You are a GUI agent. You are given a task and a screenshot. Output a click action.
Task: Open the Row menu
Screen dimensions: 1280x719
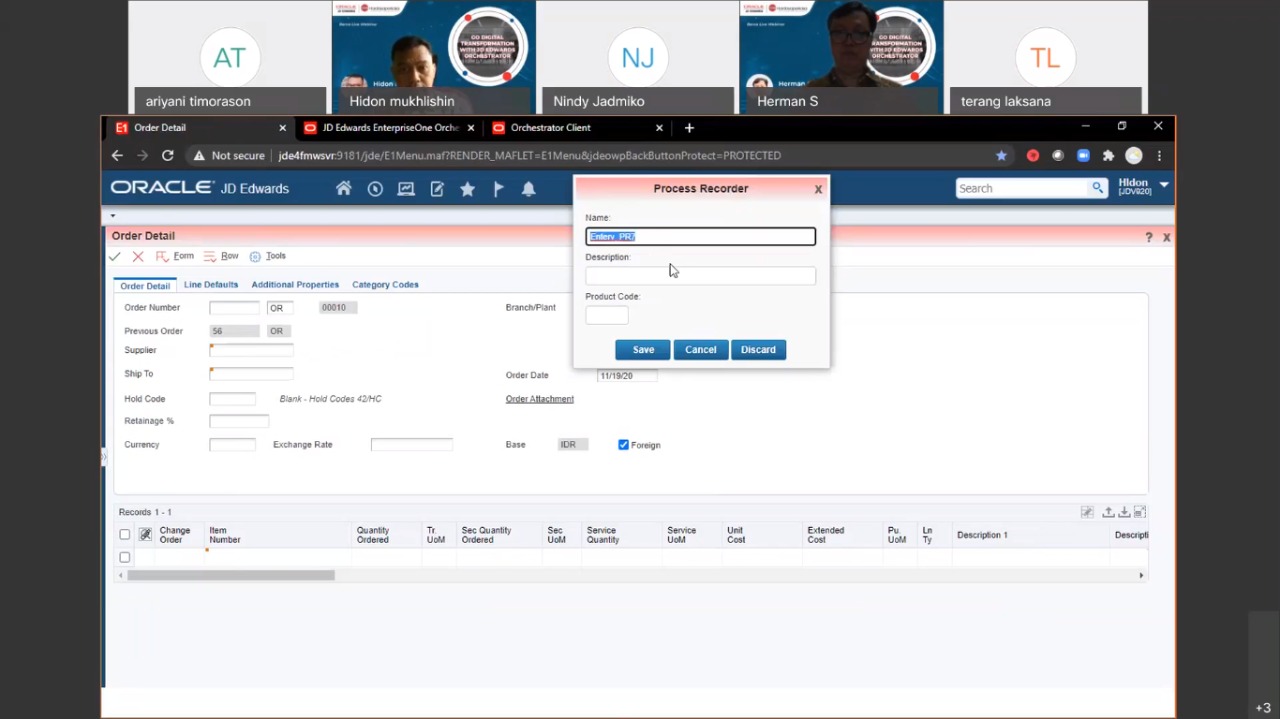tap(221, 257)
